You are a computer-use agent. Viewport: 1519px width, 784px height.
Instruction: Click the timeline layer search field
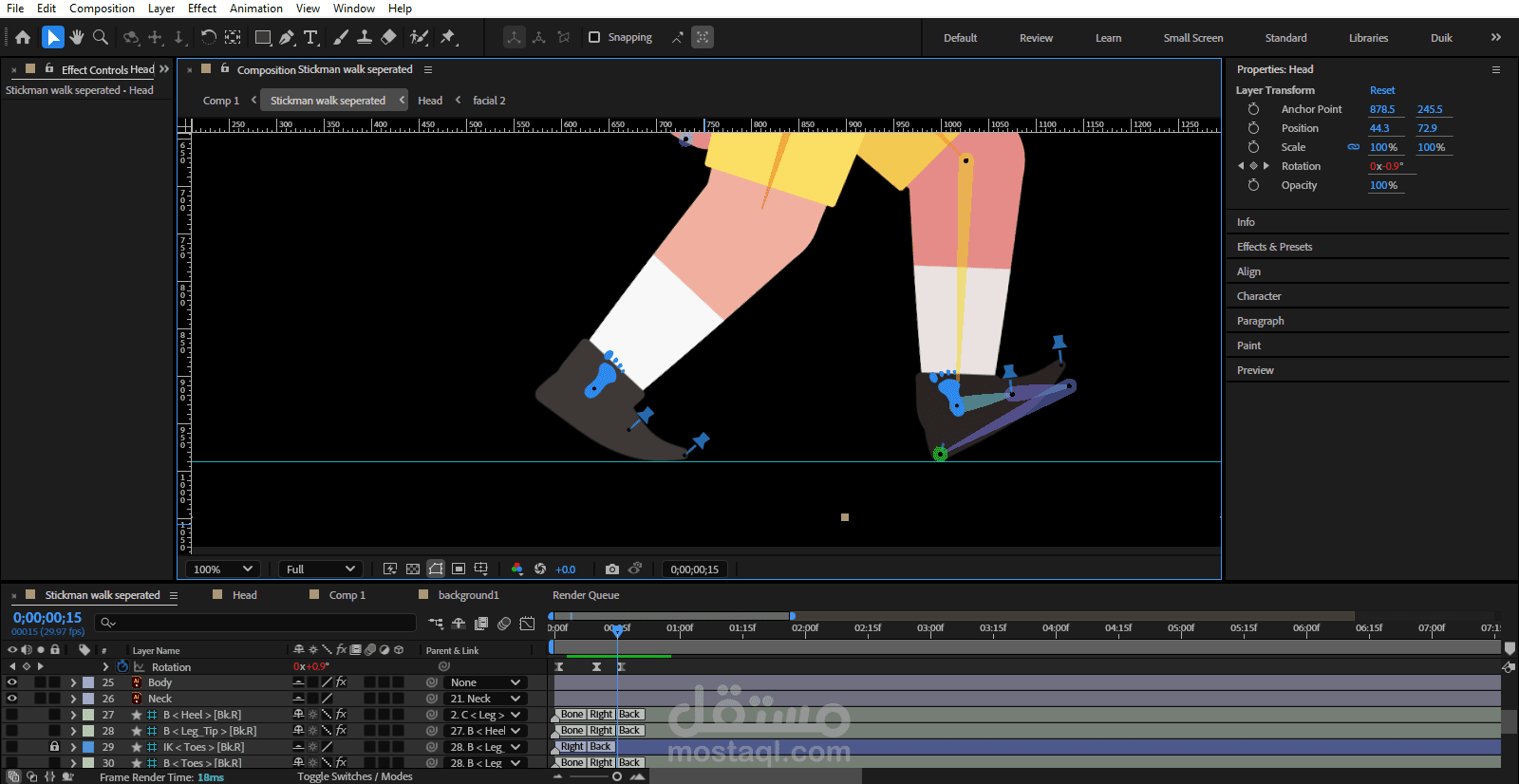coord(256,623)
